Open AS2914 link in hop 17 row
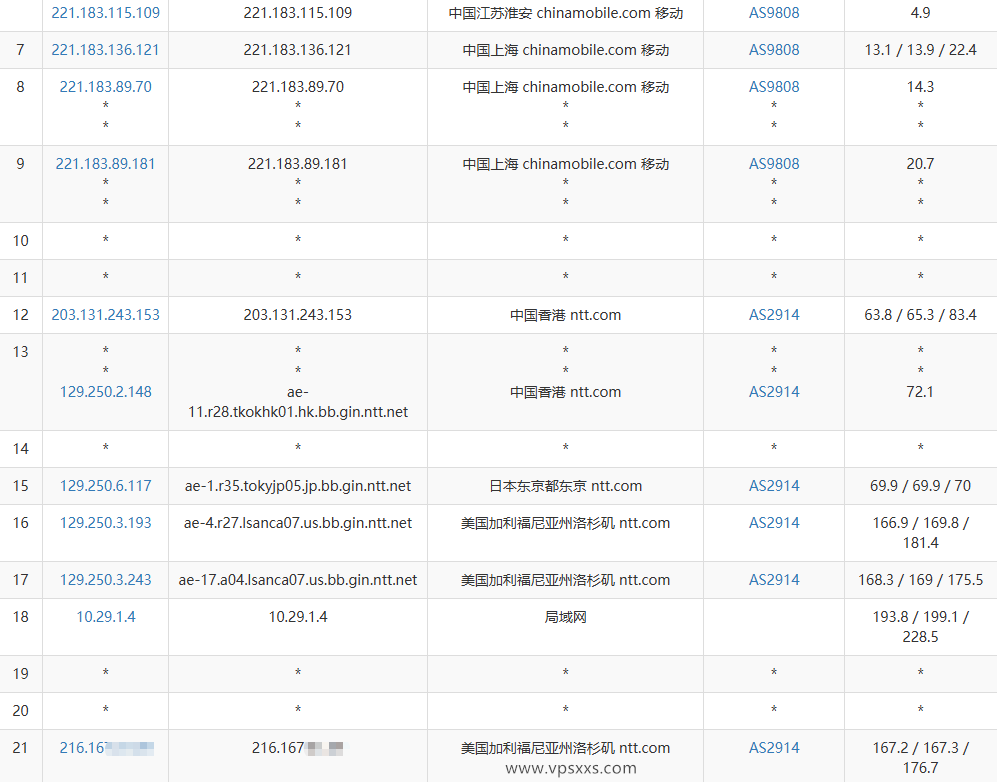Viewport: 997px width, 782px height. point(774,580)
